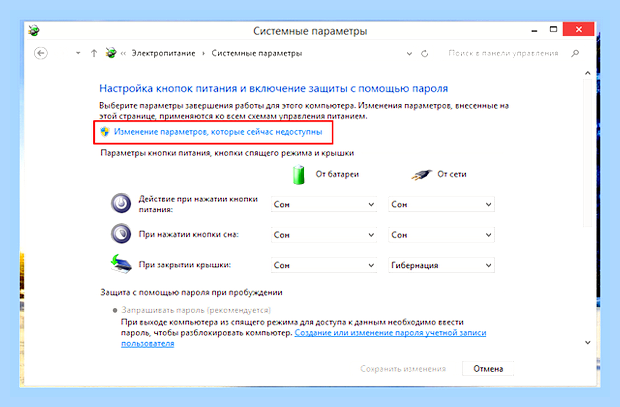Open lid close Гибернация dropdown
Screen dimensions: 620x407
pos(441,265)
